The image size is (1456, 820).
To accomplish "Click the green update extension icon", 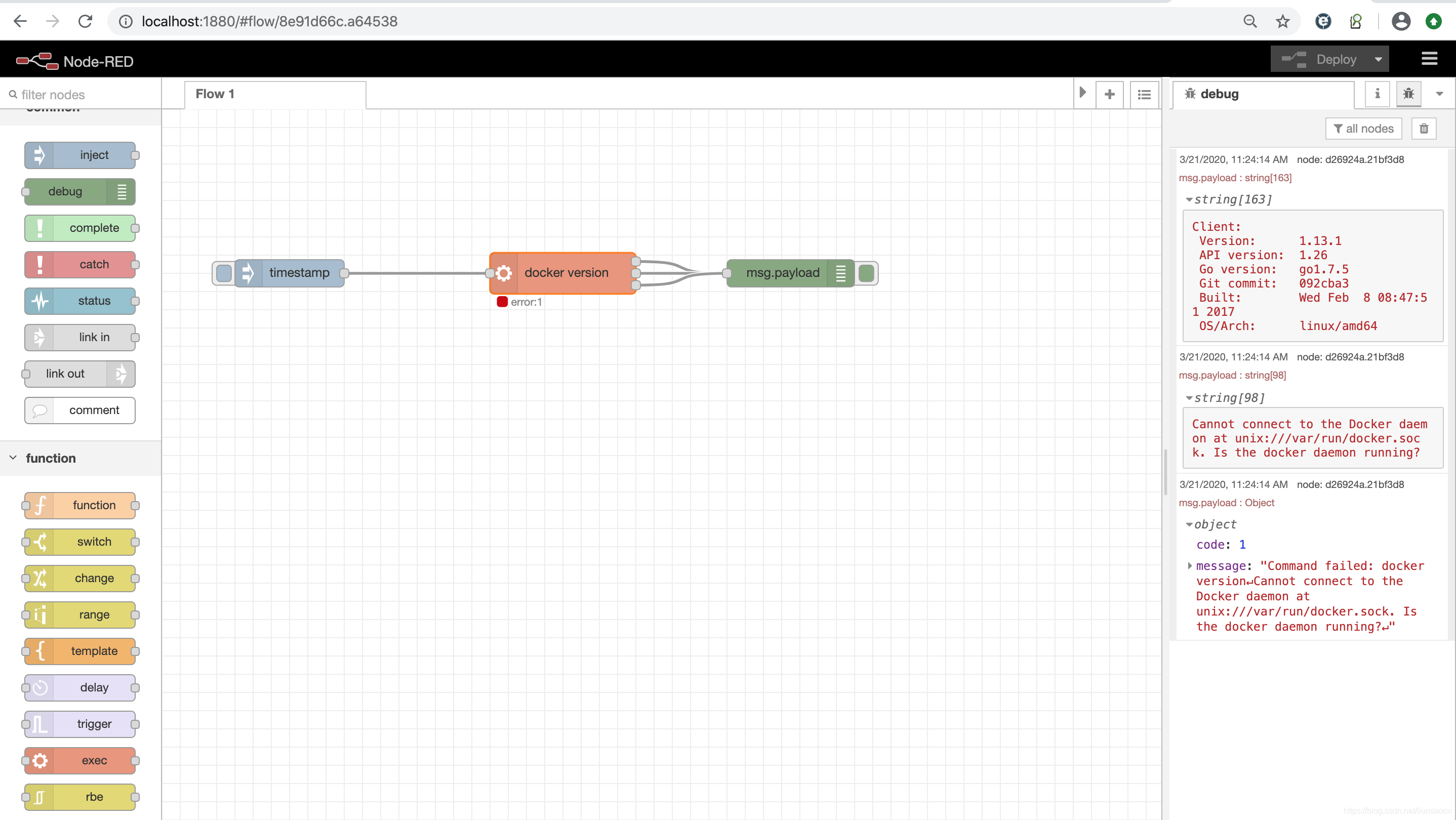I will click(1433, 21).
